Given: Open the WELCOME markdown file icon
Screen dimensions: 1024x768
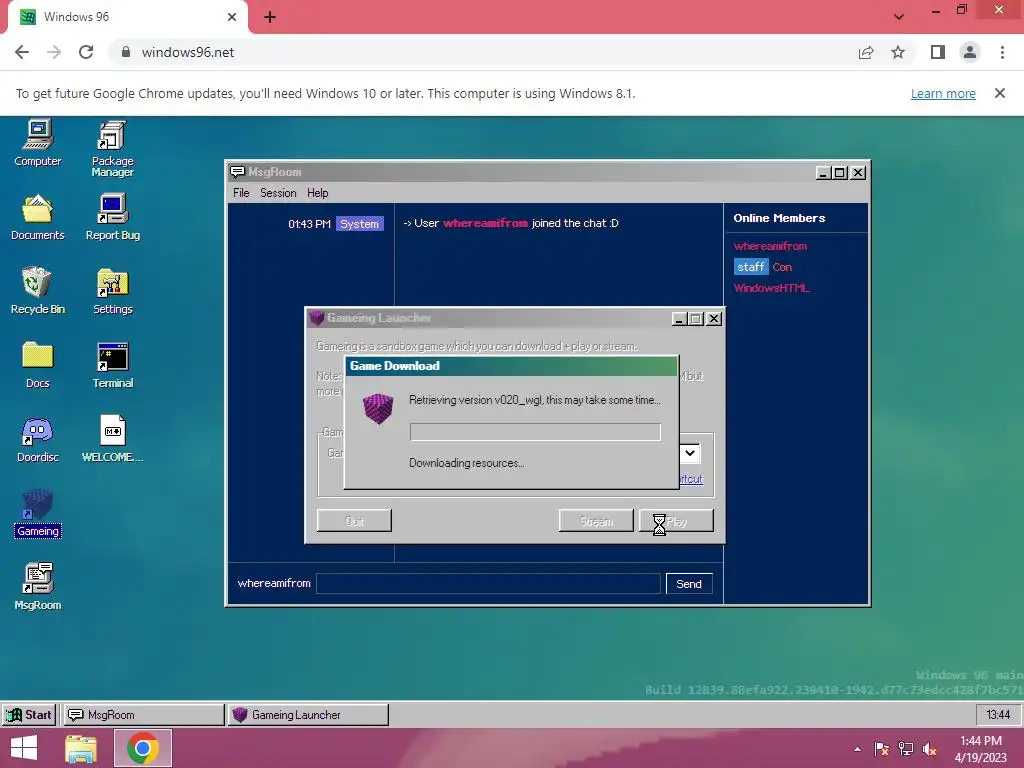Looking at the screenshot, I should coord(112,440).
